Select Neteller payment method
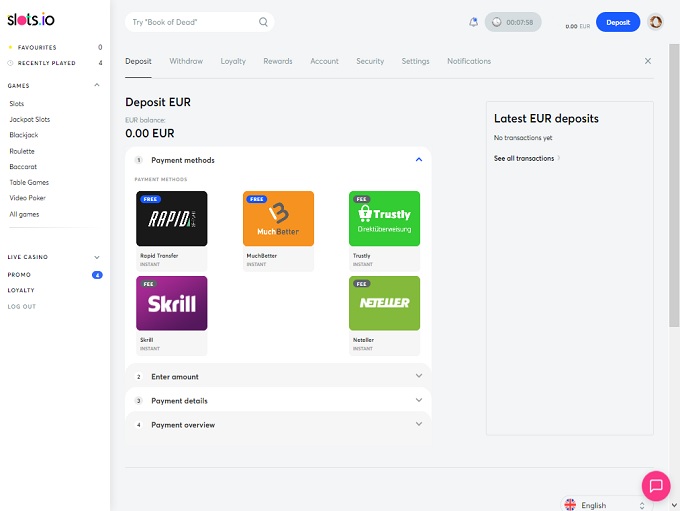This screenshot has width=680, height=511. click(384, 303)
